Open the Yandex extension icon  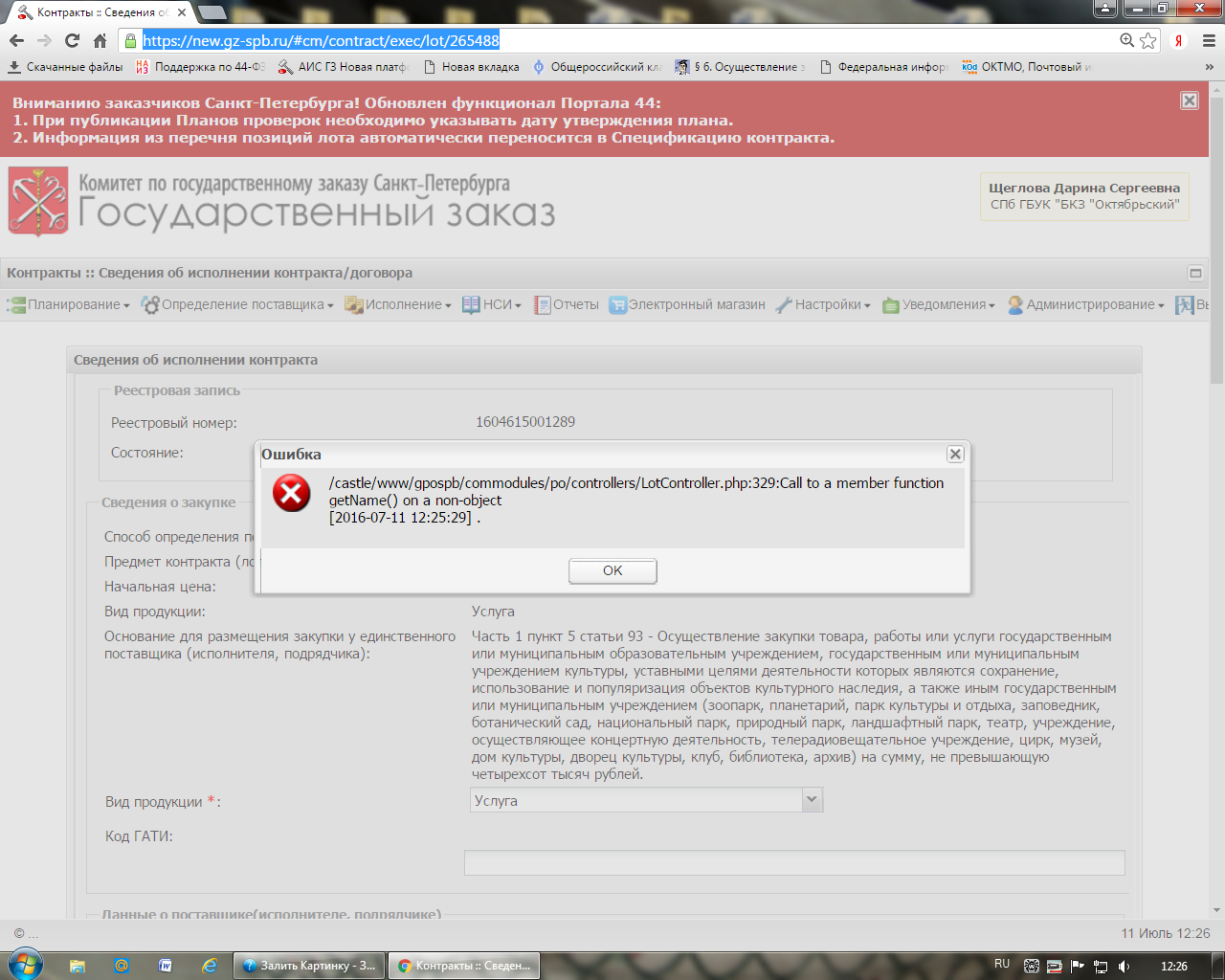(1179, 40)
